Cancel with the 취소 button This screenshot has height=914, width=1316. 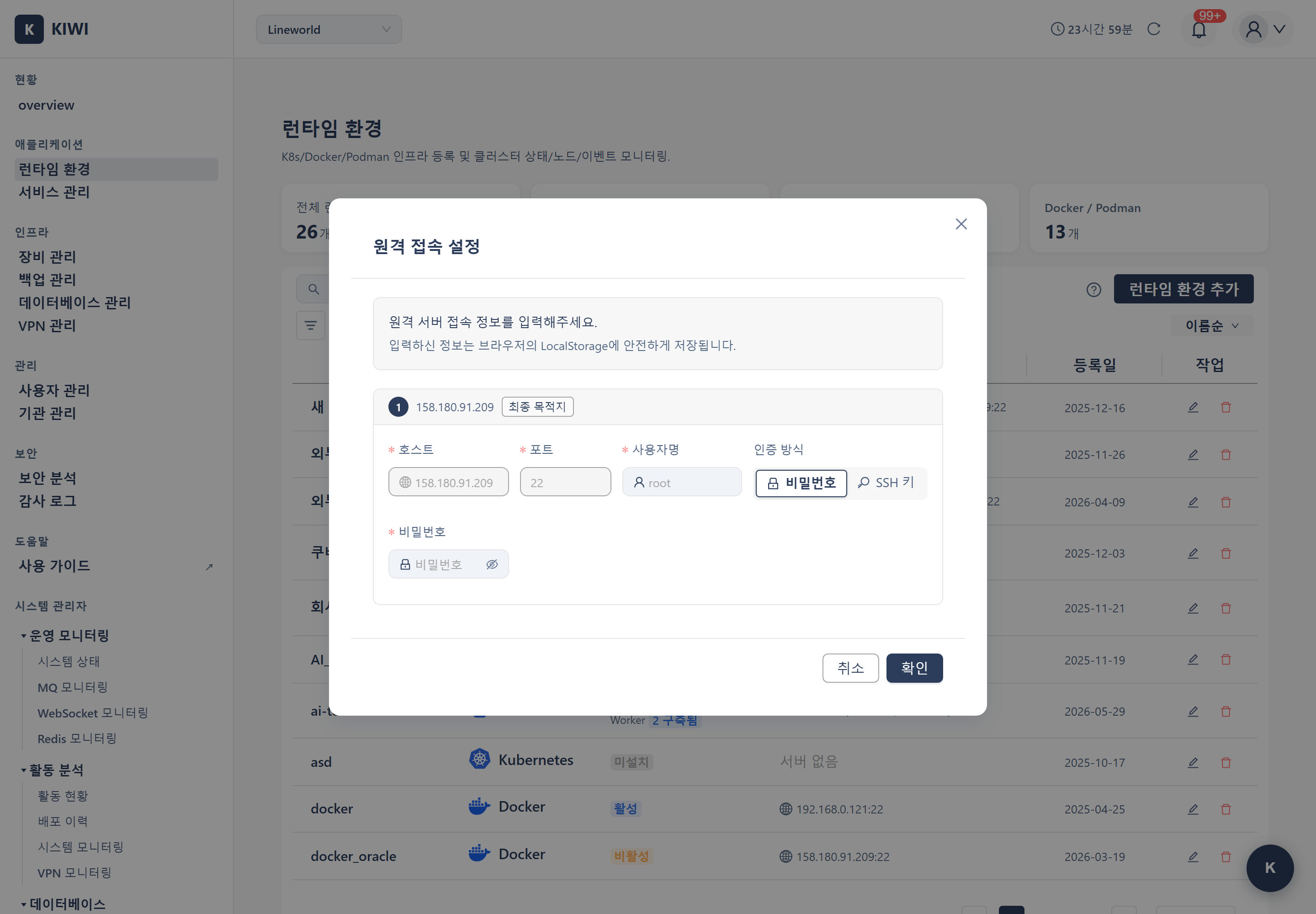point(850,668)
